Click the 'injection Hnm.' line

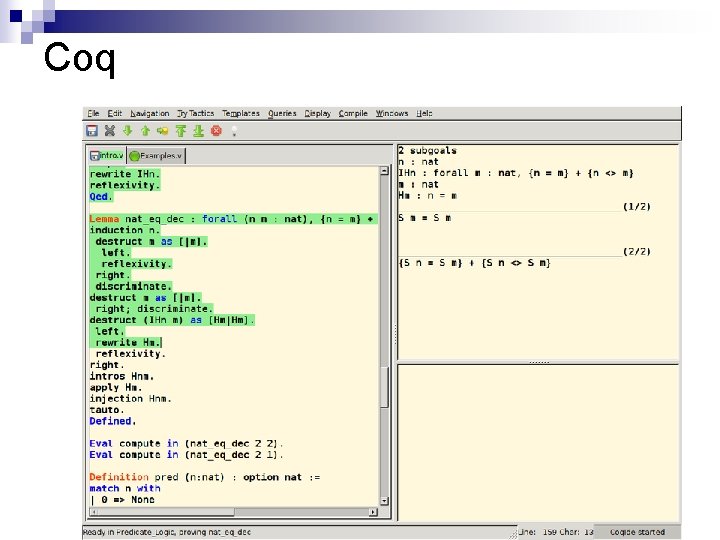pyautogui.click(x=130, y=399)
